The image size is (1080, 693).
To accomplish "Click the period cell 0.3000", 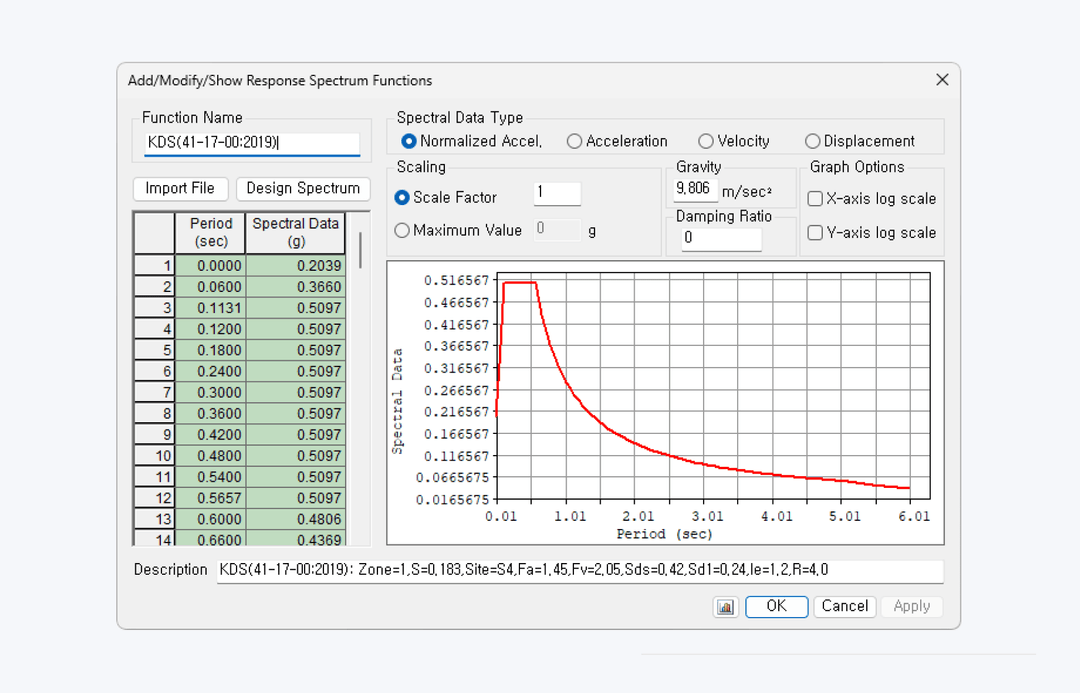I will [x=211, y=393].
